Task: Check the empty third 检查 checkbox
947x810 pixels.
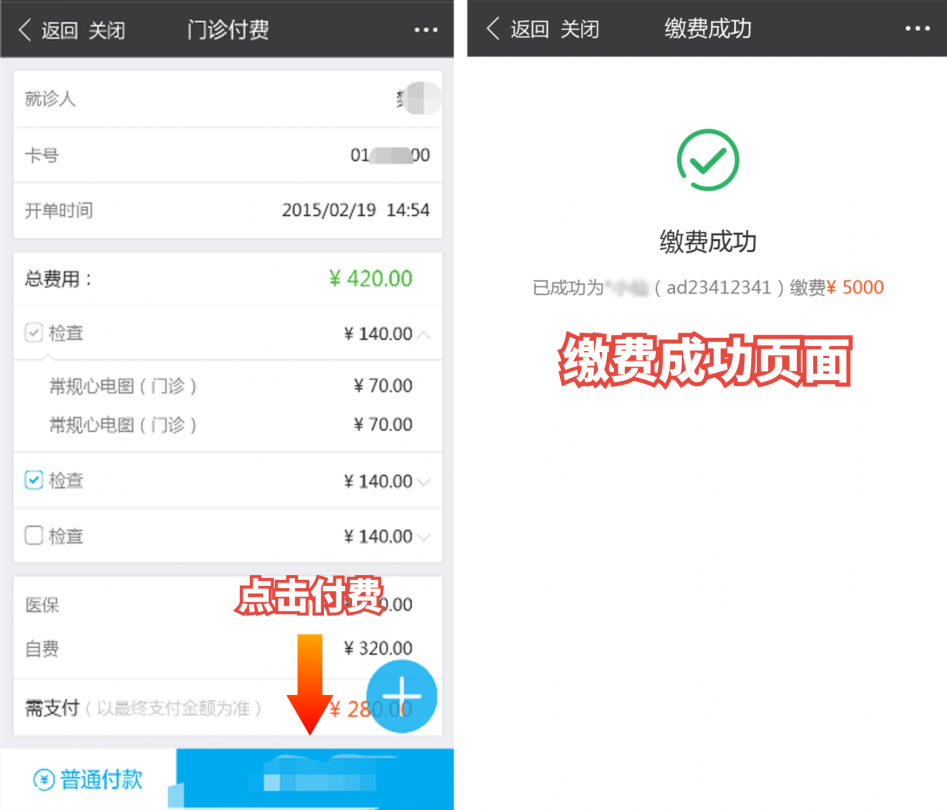Action: coord(34,535)
